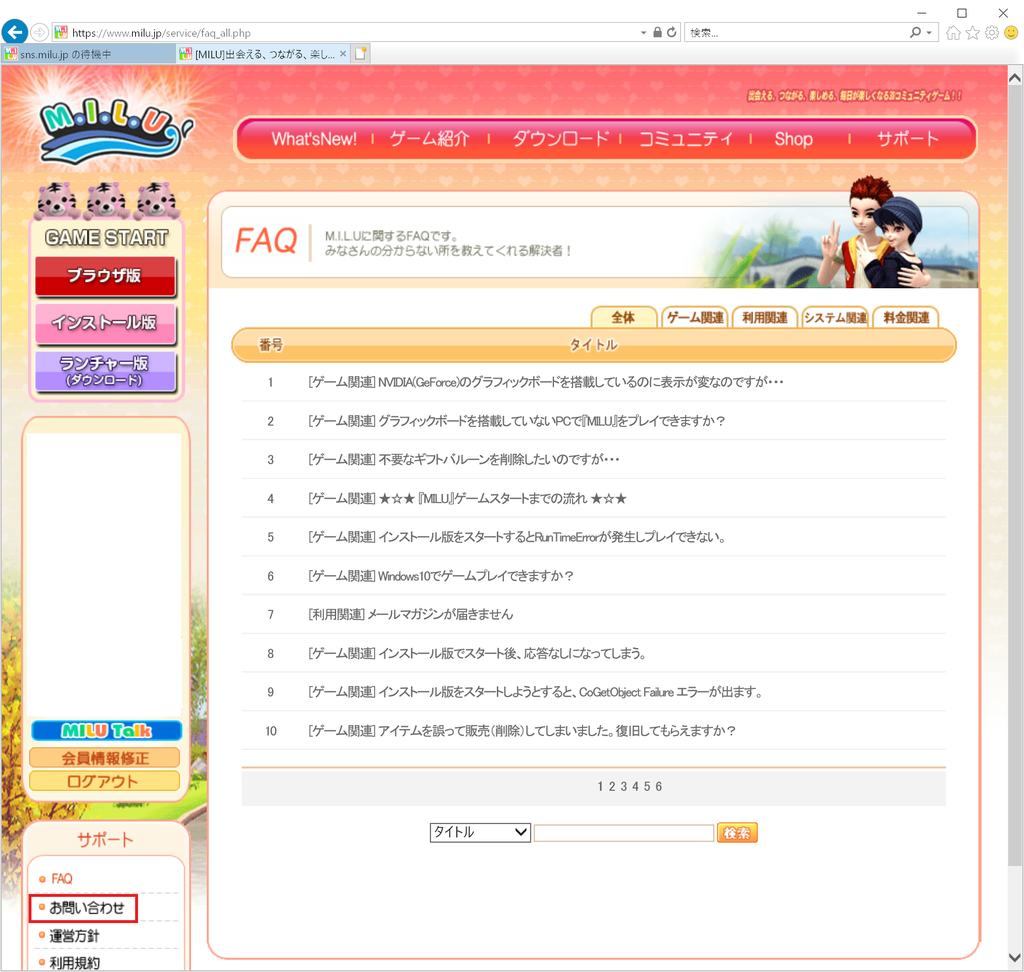Select the 利用関連 FAQ tab

click(765, 317)
